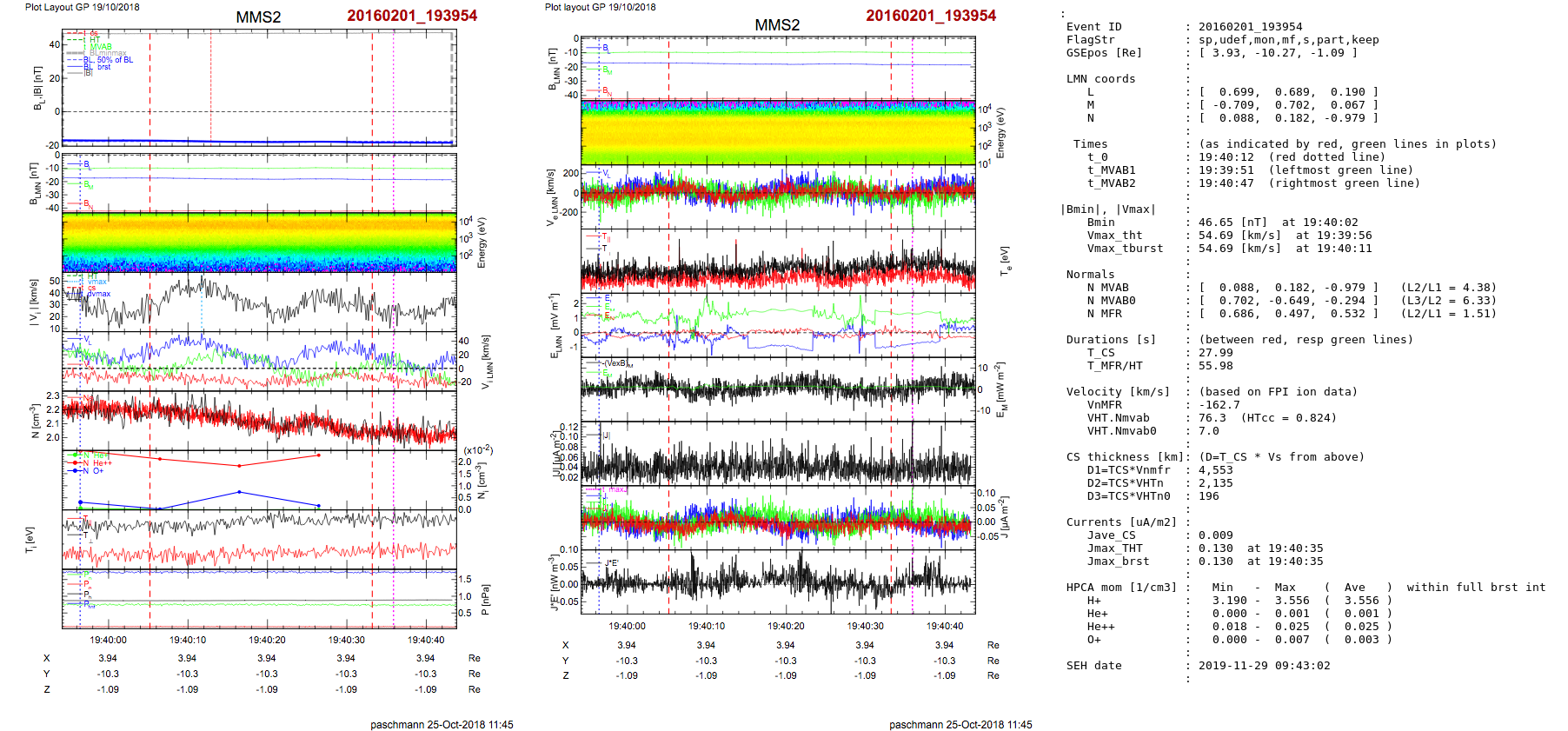Click the electron energy spectrogram in the right plot

point(778,132)
